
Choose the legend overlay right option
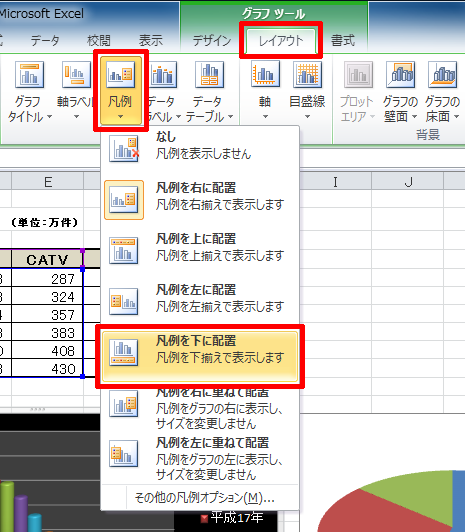200,409
